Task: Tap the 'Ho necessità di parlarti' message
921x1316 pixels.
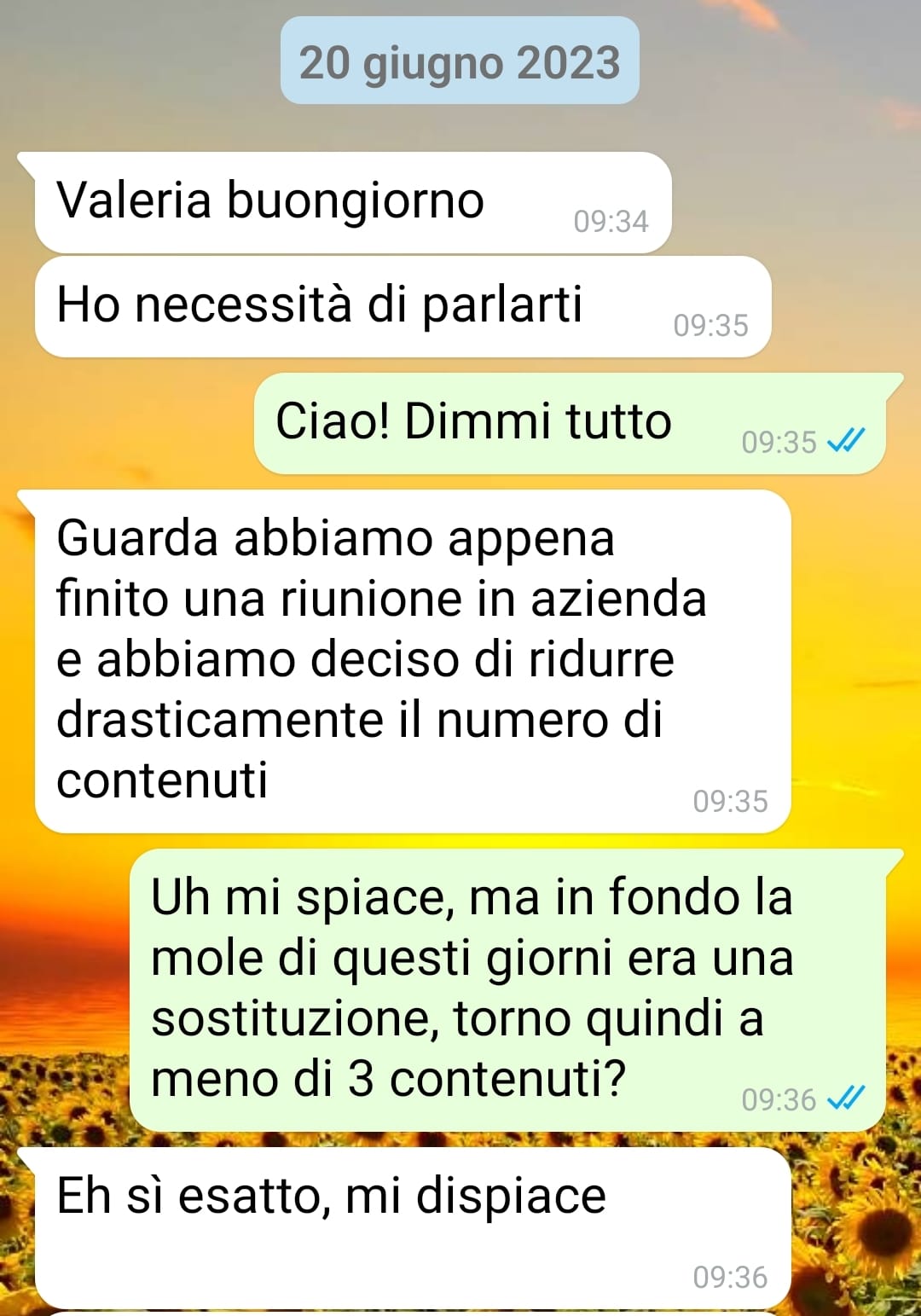Action: (x=403, y=306)
